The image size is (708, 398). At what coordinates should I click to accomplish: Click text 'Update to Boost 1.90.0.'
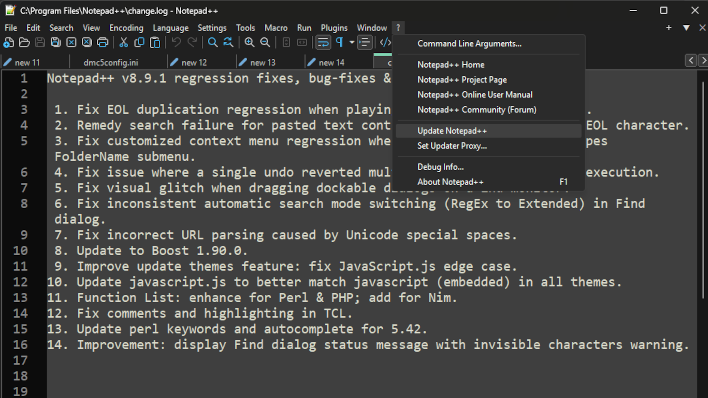coord(162,251)
